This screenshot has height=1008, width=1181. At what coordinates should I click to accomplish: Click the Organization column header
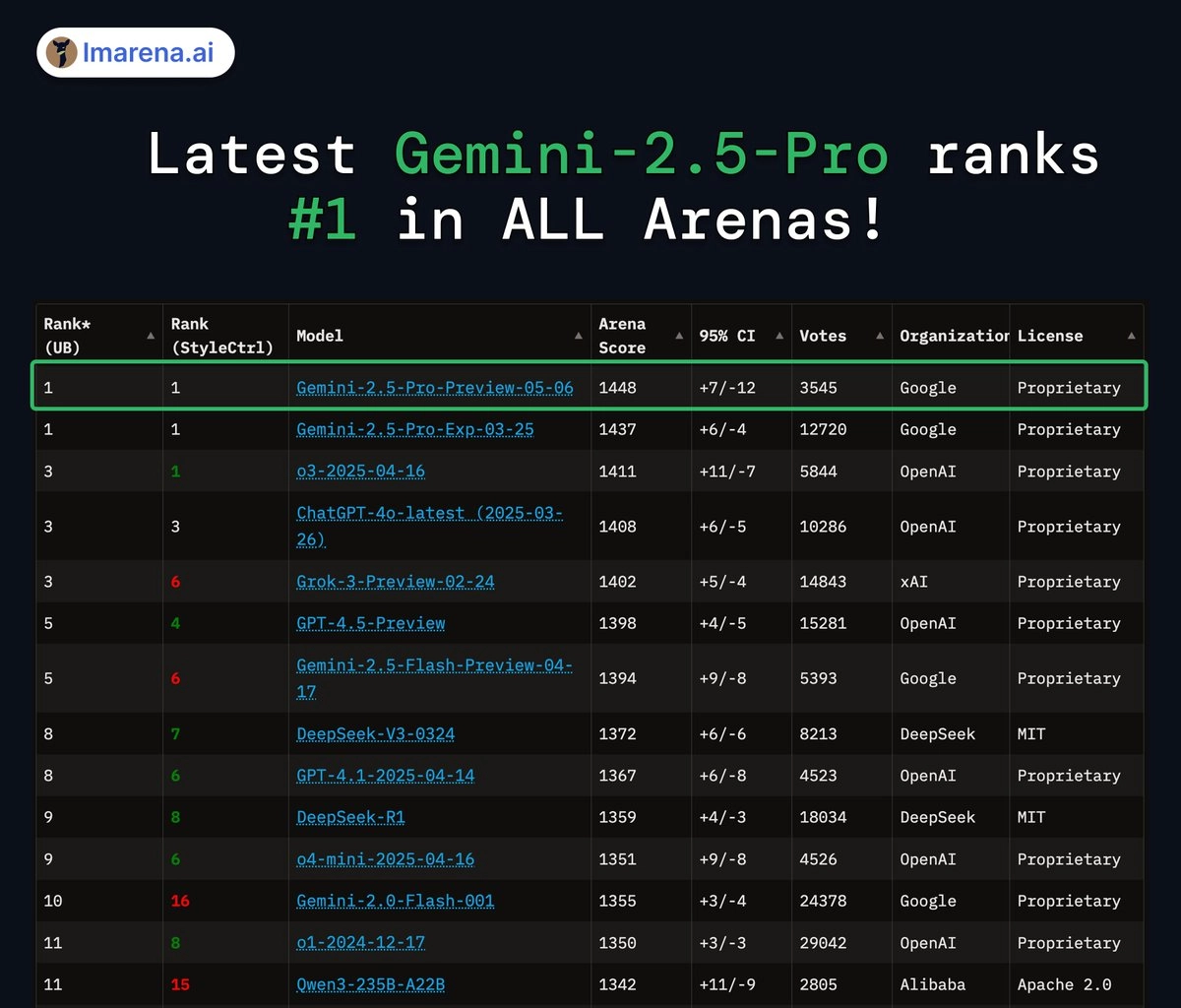tap(955, 336)
